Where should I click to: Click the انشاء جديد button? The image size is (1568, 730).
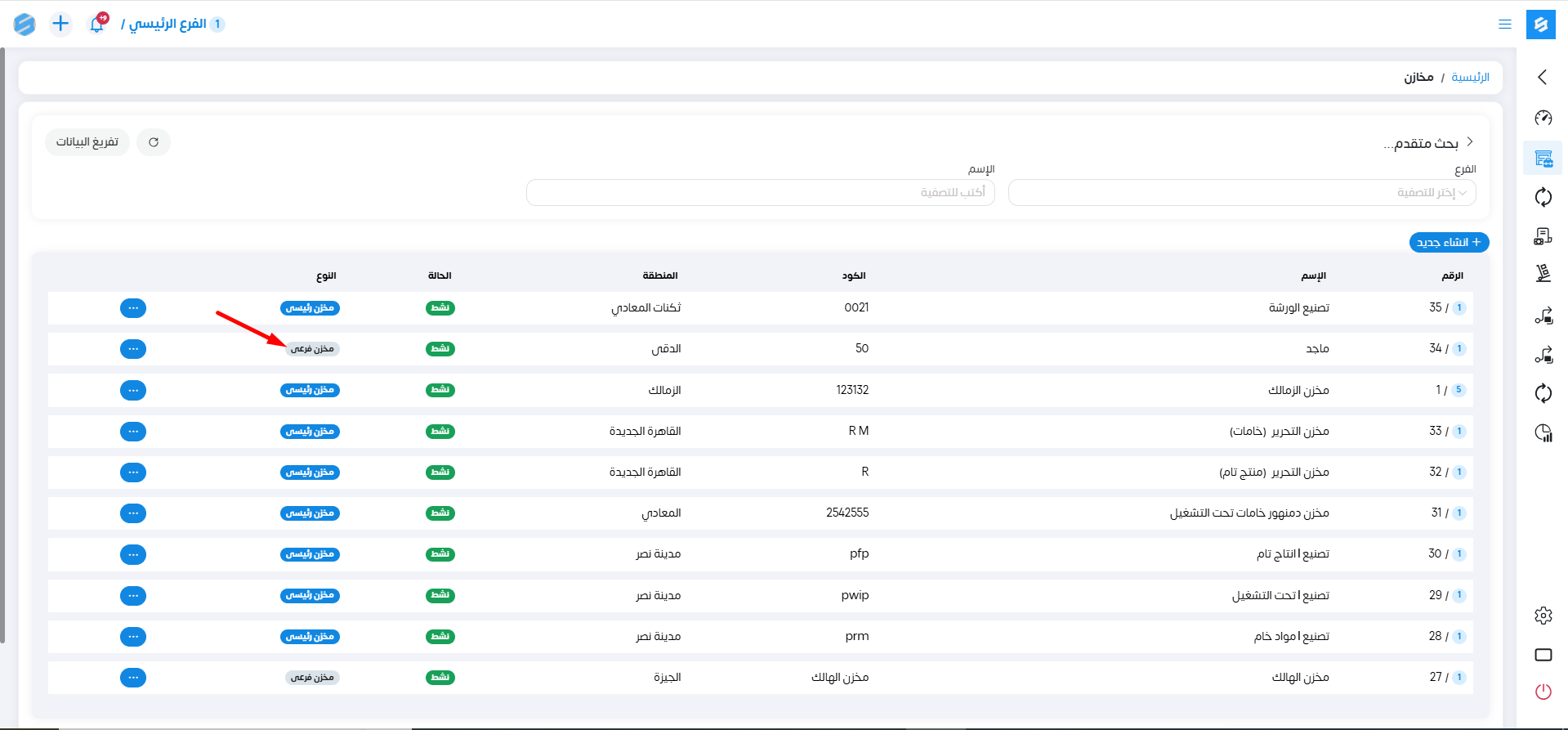click(1449, 243)
